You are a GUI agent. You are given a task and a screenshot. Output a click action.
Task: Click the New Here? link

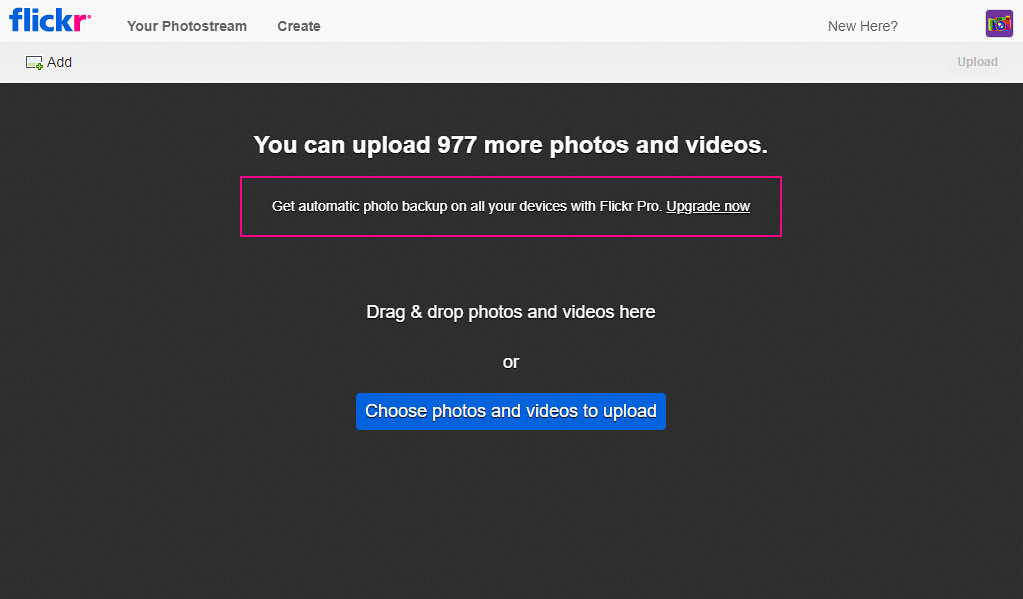coord(862,26)
